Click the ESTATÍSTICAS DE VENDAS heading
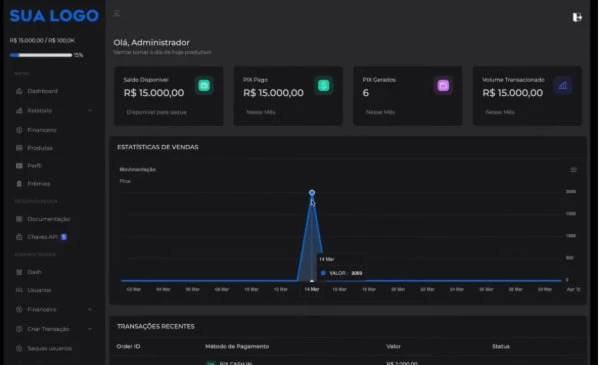 coord(158,147)
